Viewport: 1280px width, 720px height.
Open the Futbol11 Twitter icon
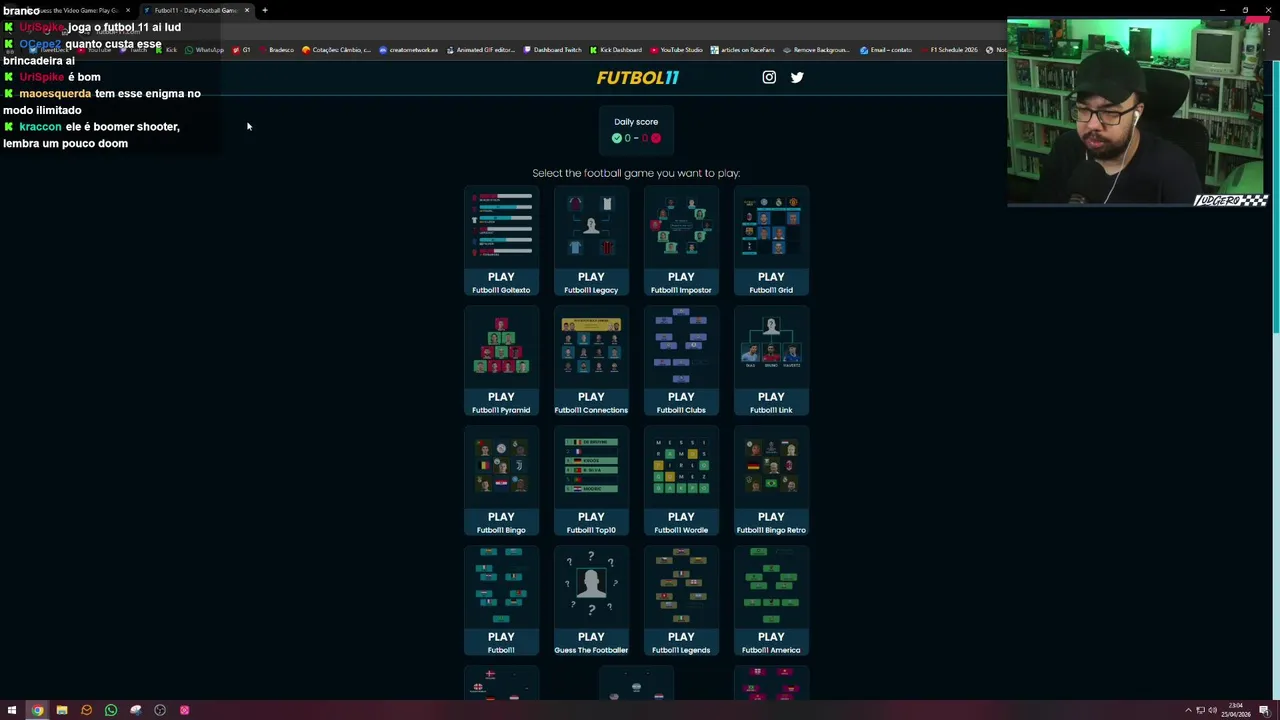coord(797,77)
